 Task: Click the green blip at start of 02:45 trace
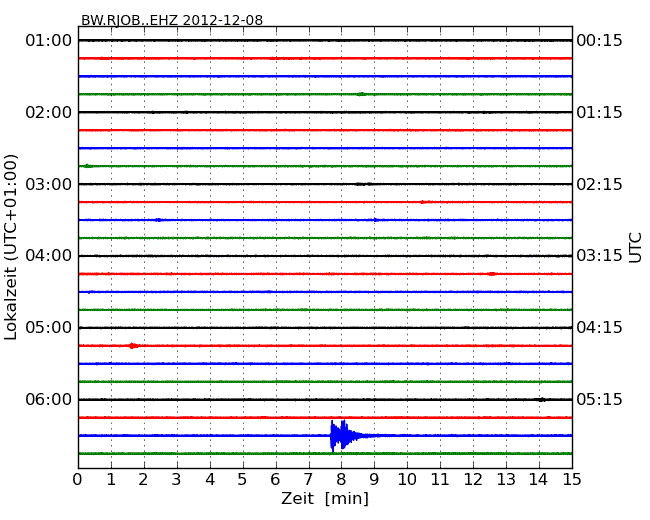[x=87, y=166]
